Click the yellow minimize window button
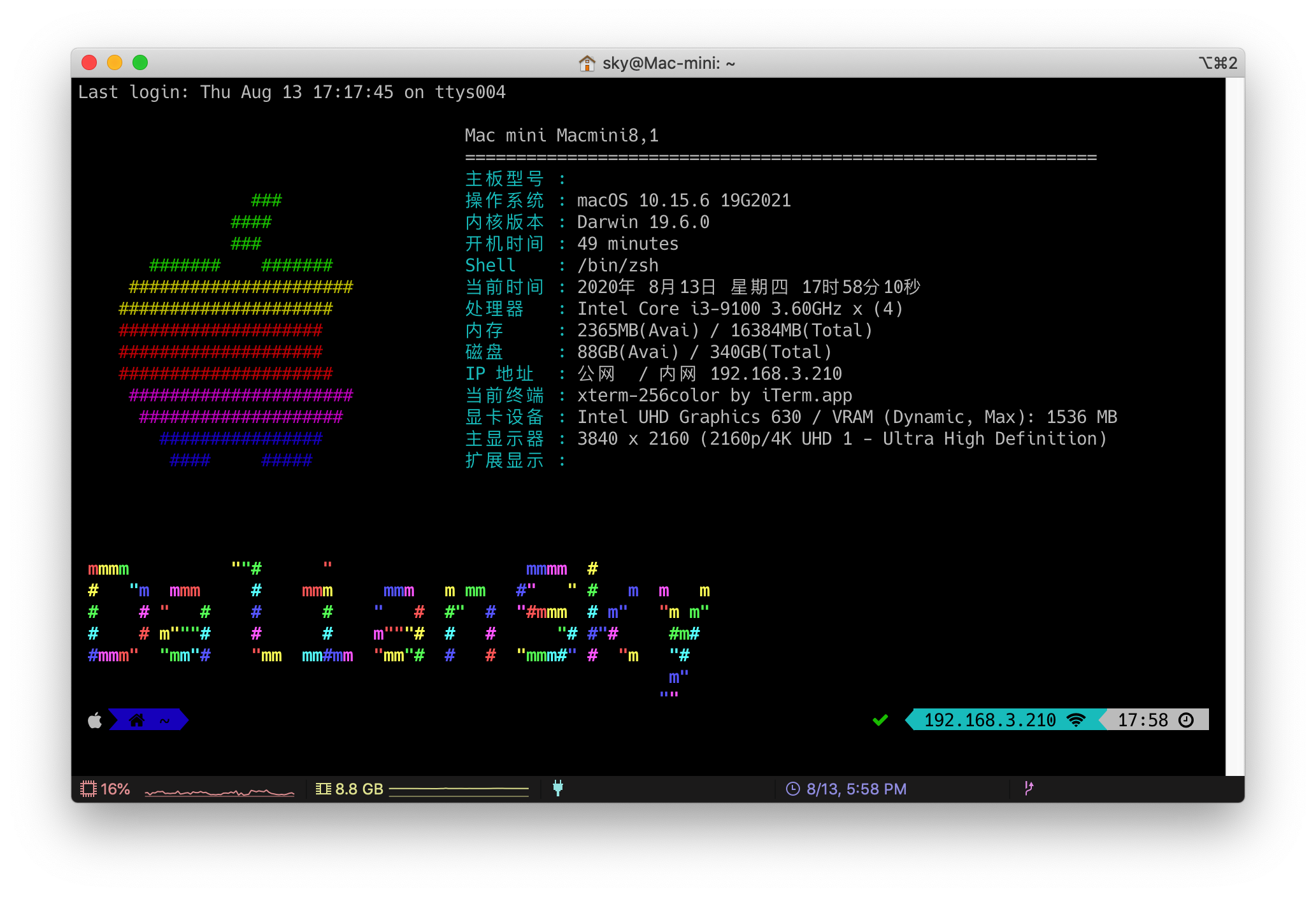Viewport: 1316px width, 897px height. point(115,62)
